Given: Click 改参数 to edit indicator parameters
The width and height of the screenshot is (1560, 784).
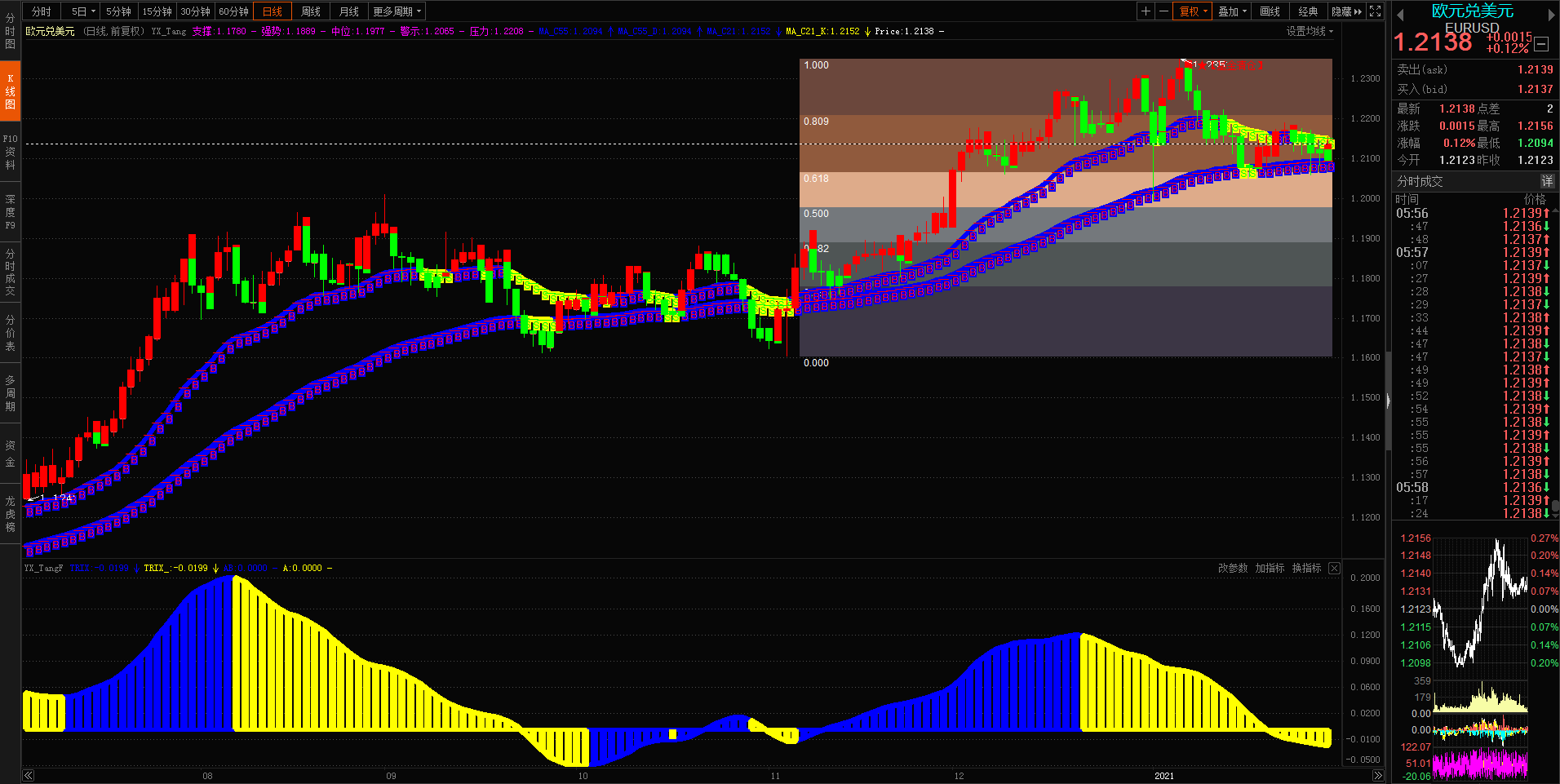Looking at the screenshot, I should pos(1233,568).
